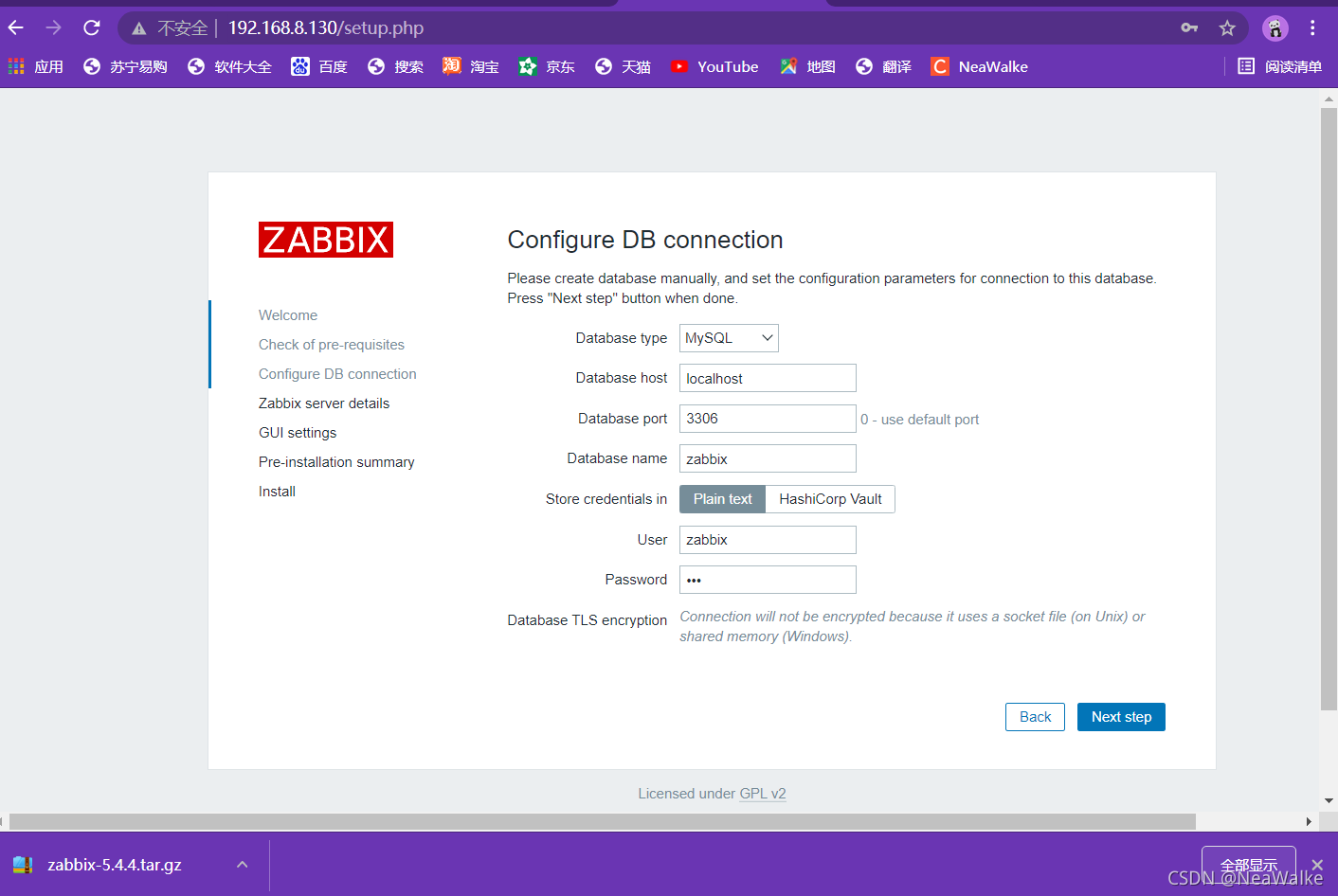The height and width of the screenshot is (896, 1338).
Task: Open the 翻译 translate bookmark
Action: pos(883,66)
